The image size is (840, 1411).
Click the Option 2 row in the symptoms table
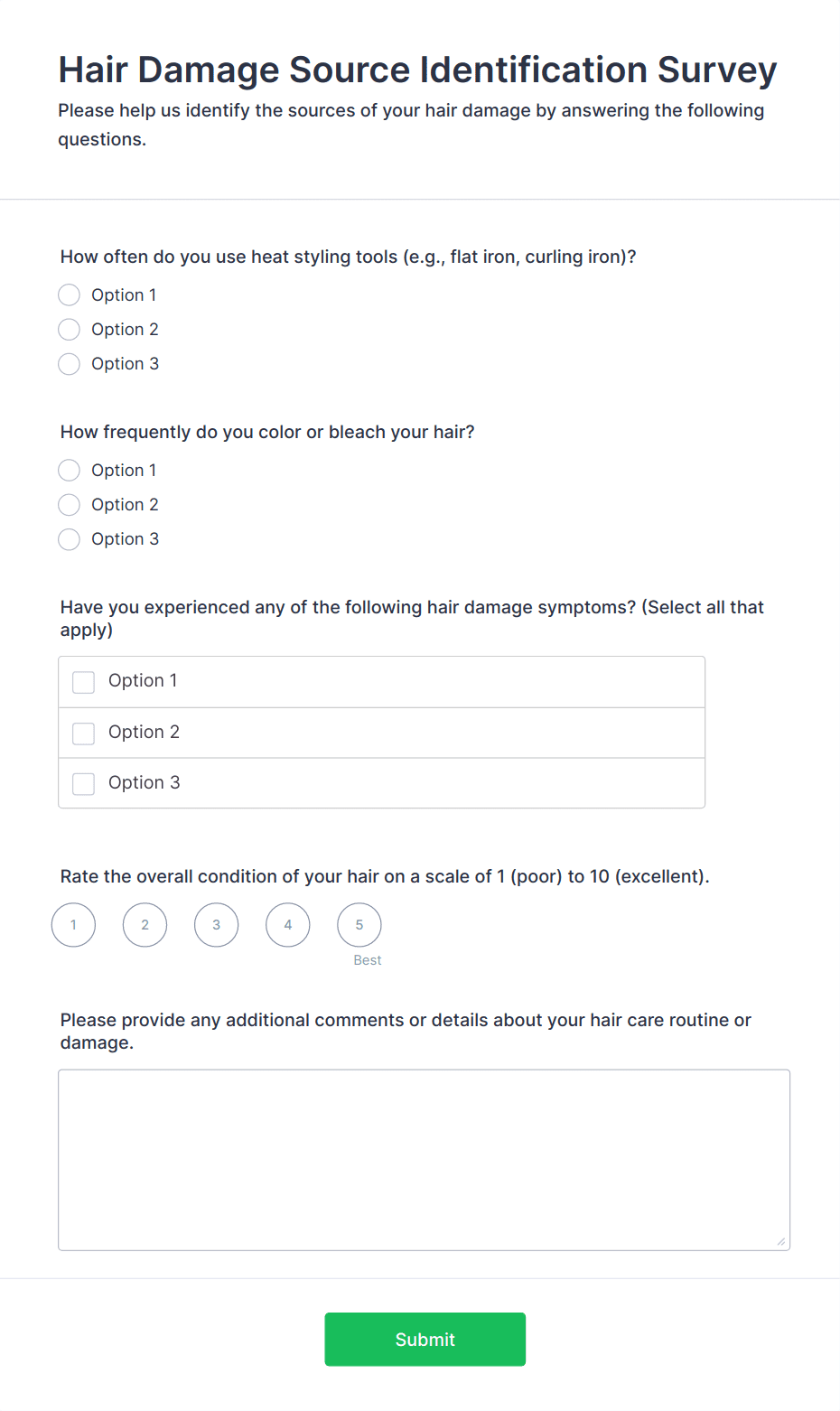click(381, 733)
